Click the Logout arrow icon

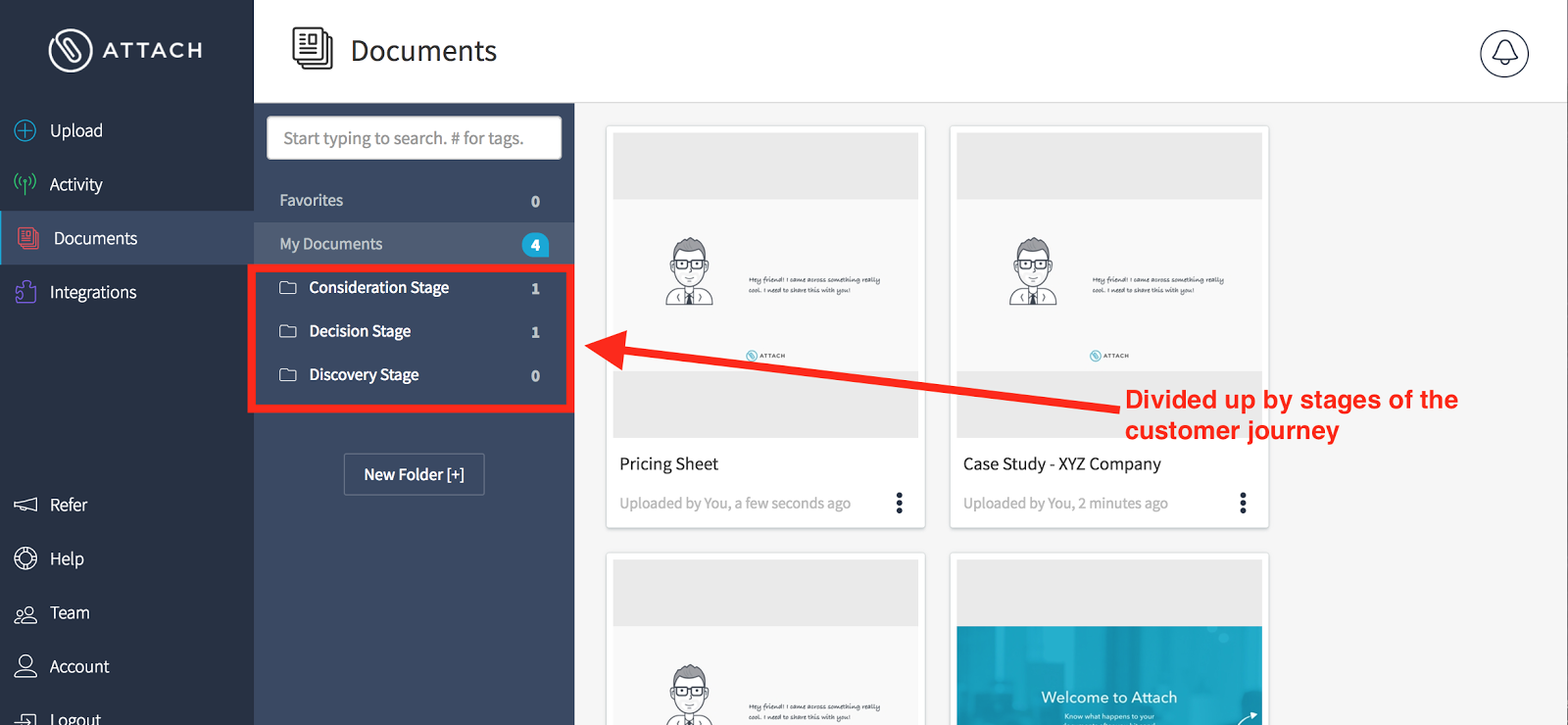[25, 718]
